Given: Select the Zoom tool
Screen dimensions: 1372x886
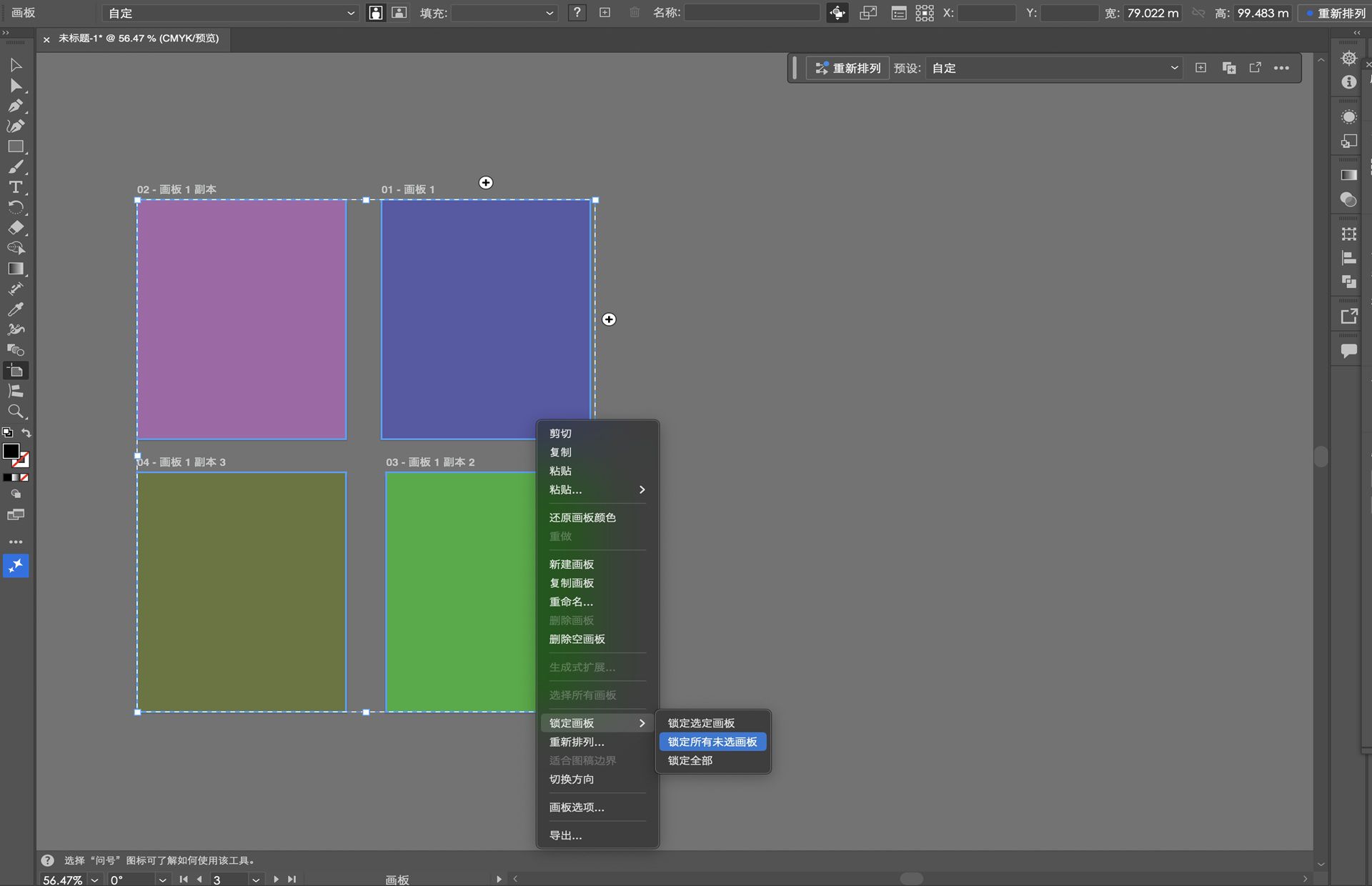Looking at the screenshot, I should click(x=15, y=412).
